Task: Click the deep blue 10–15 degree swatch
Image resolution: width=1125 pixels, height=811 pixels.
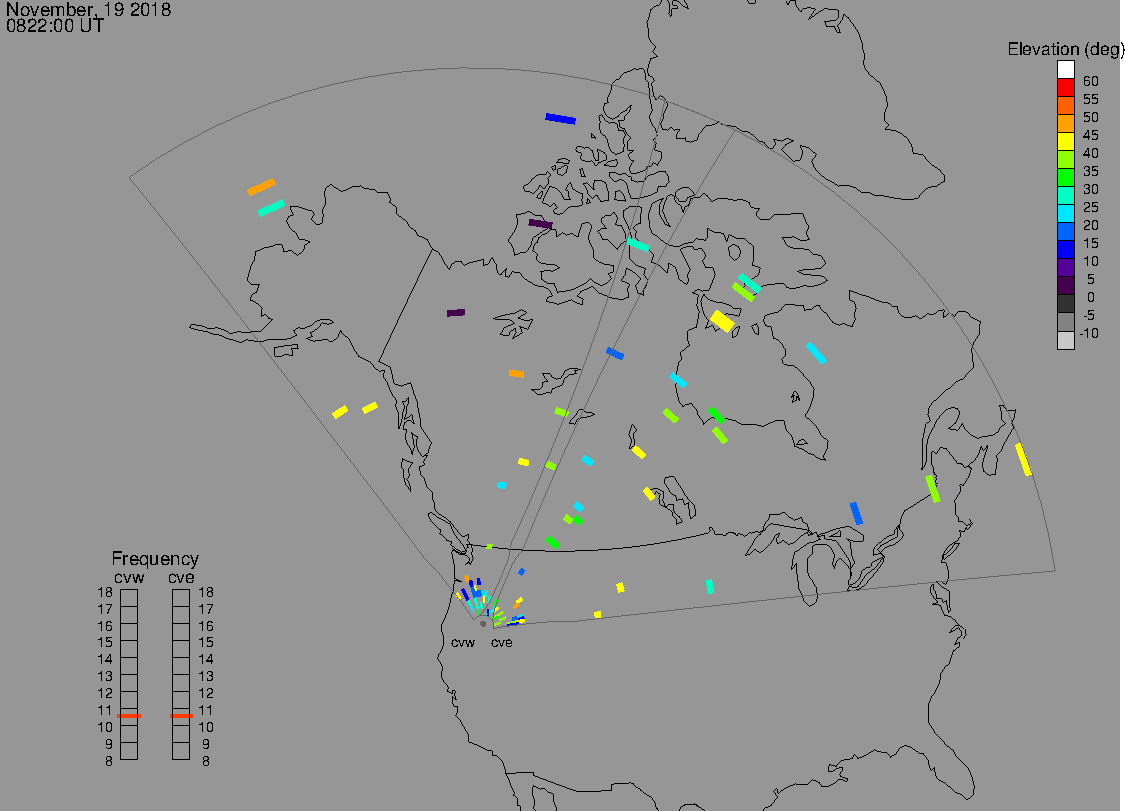Action: 1065,249
